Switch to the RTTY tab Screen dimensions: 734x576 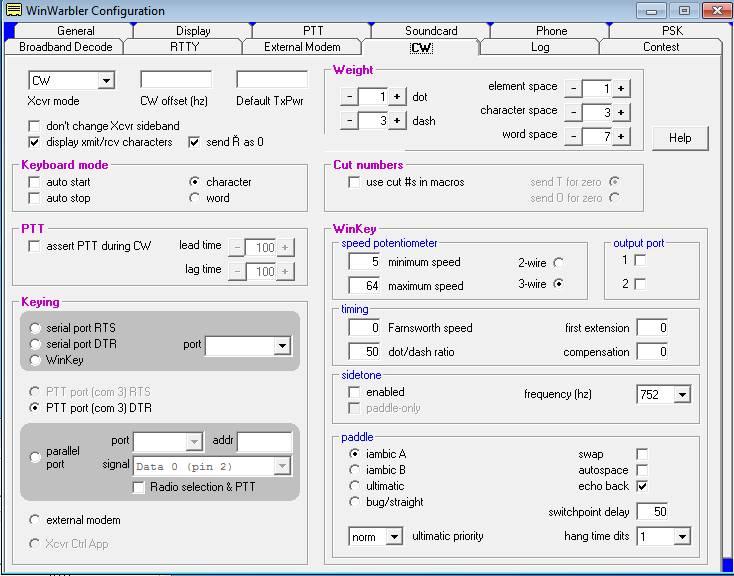pyautogui.click(x=184, y=47)
